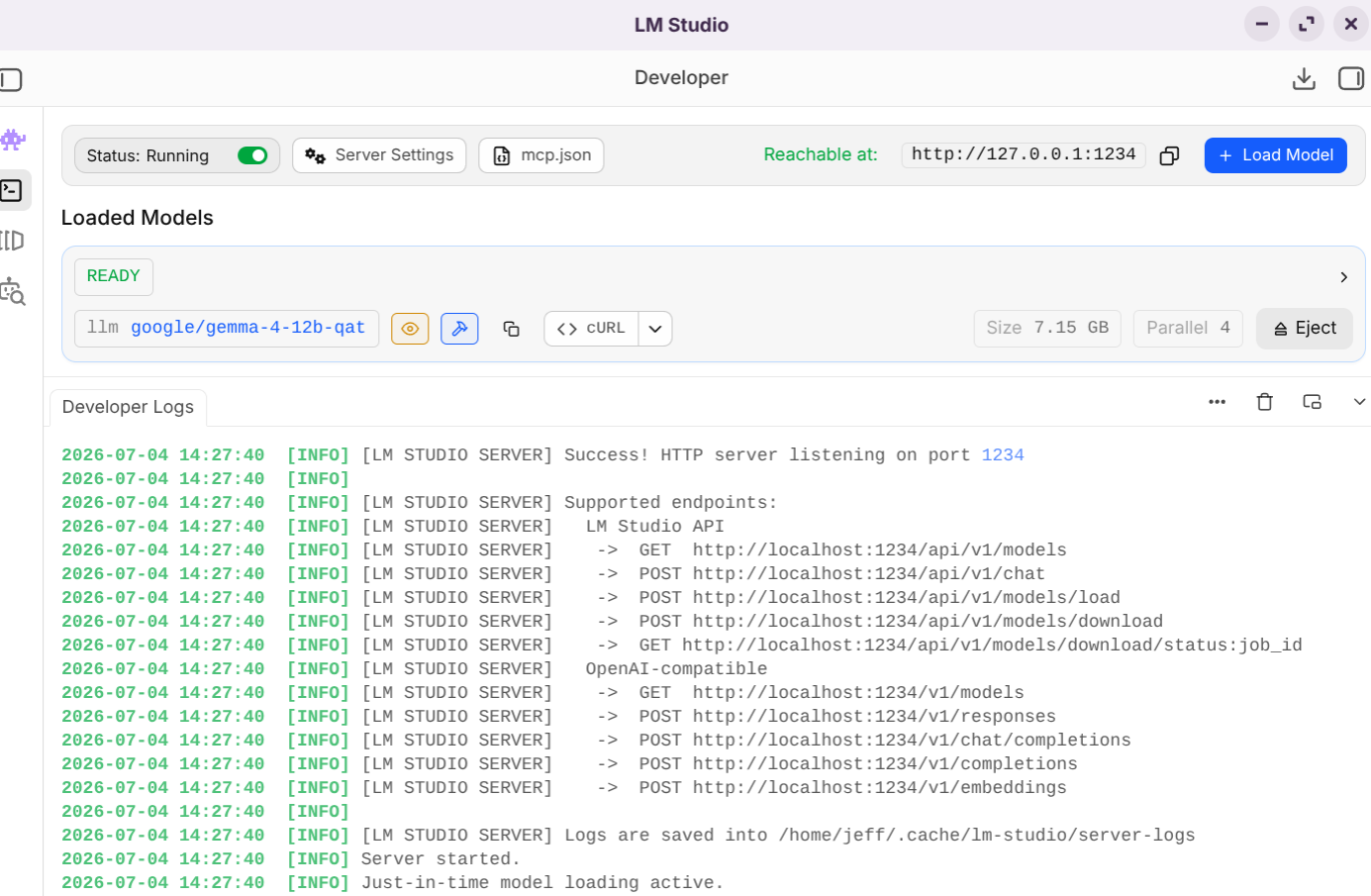Click the cURL code snippet button
The height and width of the screenshot is (896, 1371).
coord(591,329)
